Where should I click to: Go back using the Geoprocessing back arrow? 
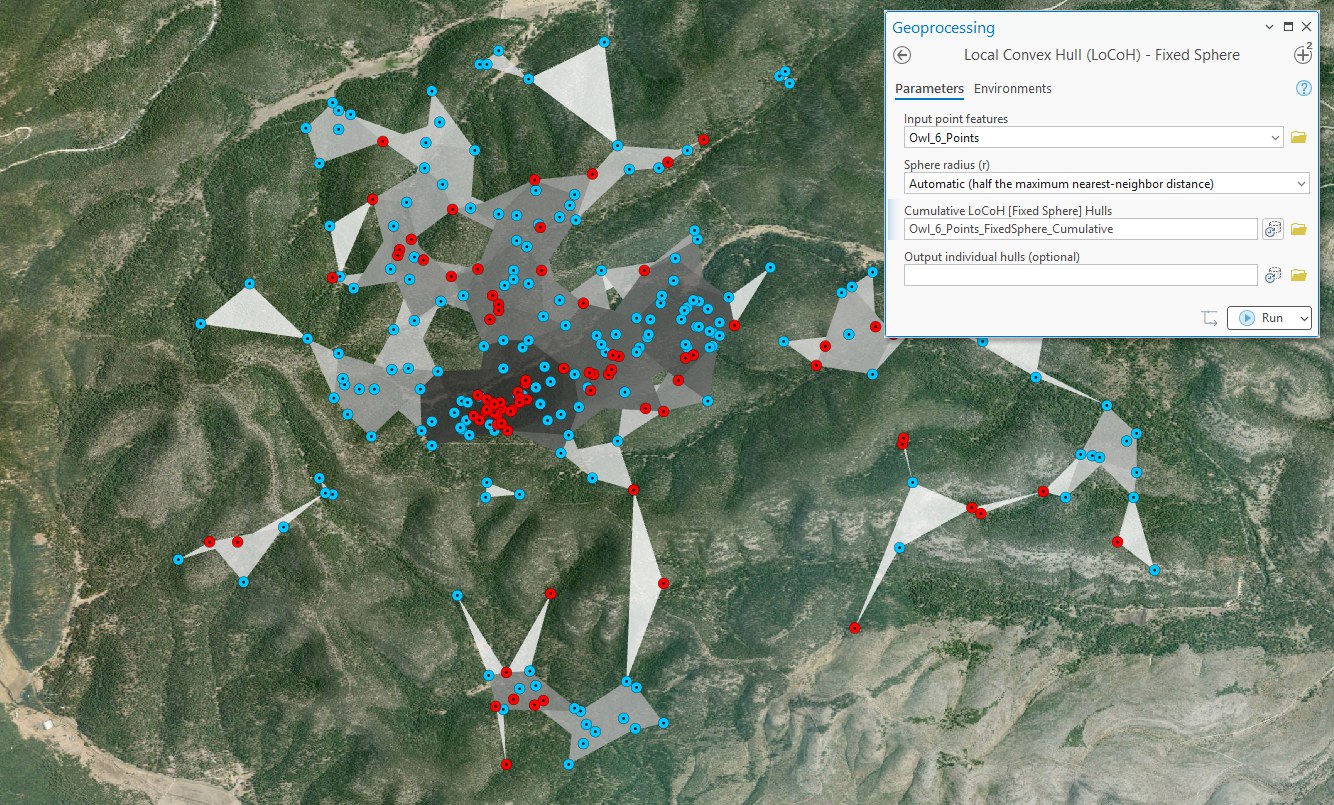point(902,55)
